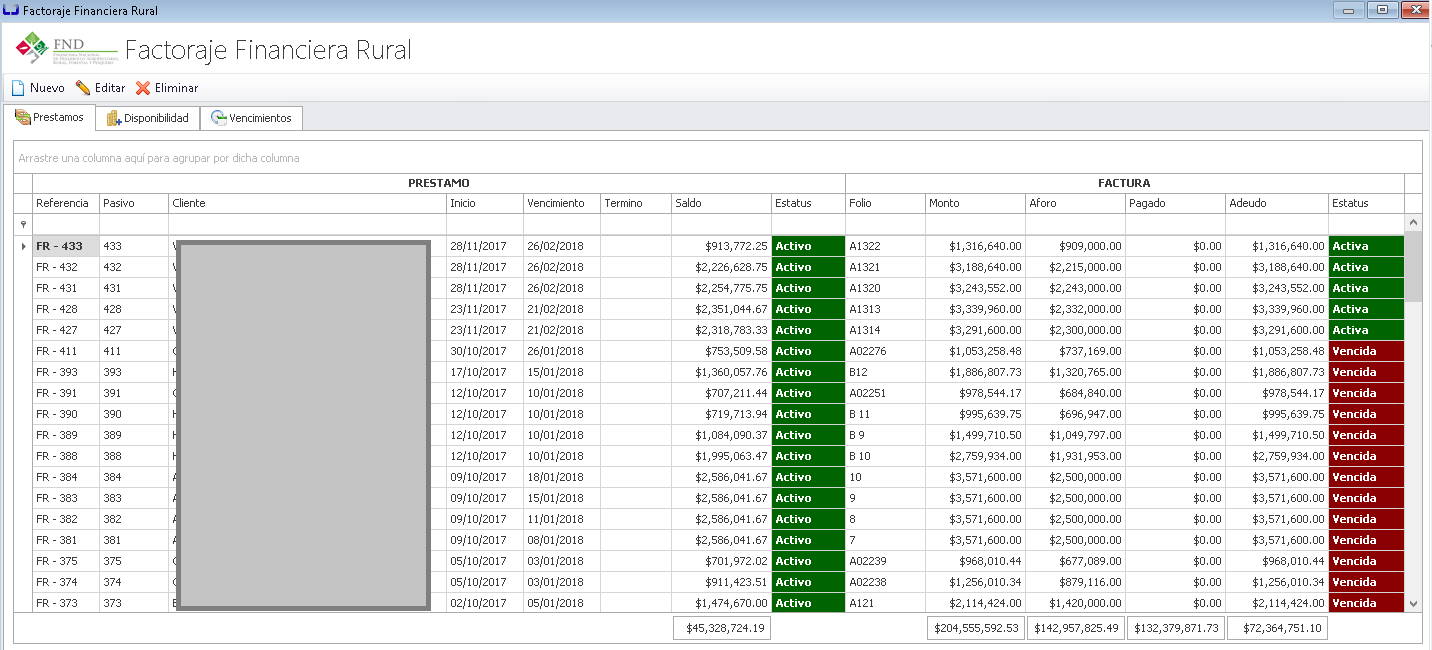This screenshot has width=1432, height=650.
Task: Click the Pagado total $132,379,871.73
Action: (1175, 628)
